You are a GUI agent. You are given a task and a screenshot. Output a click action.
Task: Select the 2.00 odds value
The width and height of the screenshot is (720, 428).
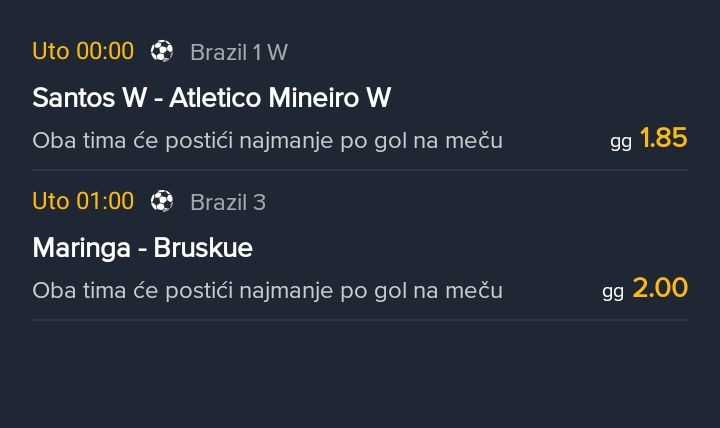pyautogui.click(x=660, y=288)
